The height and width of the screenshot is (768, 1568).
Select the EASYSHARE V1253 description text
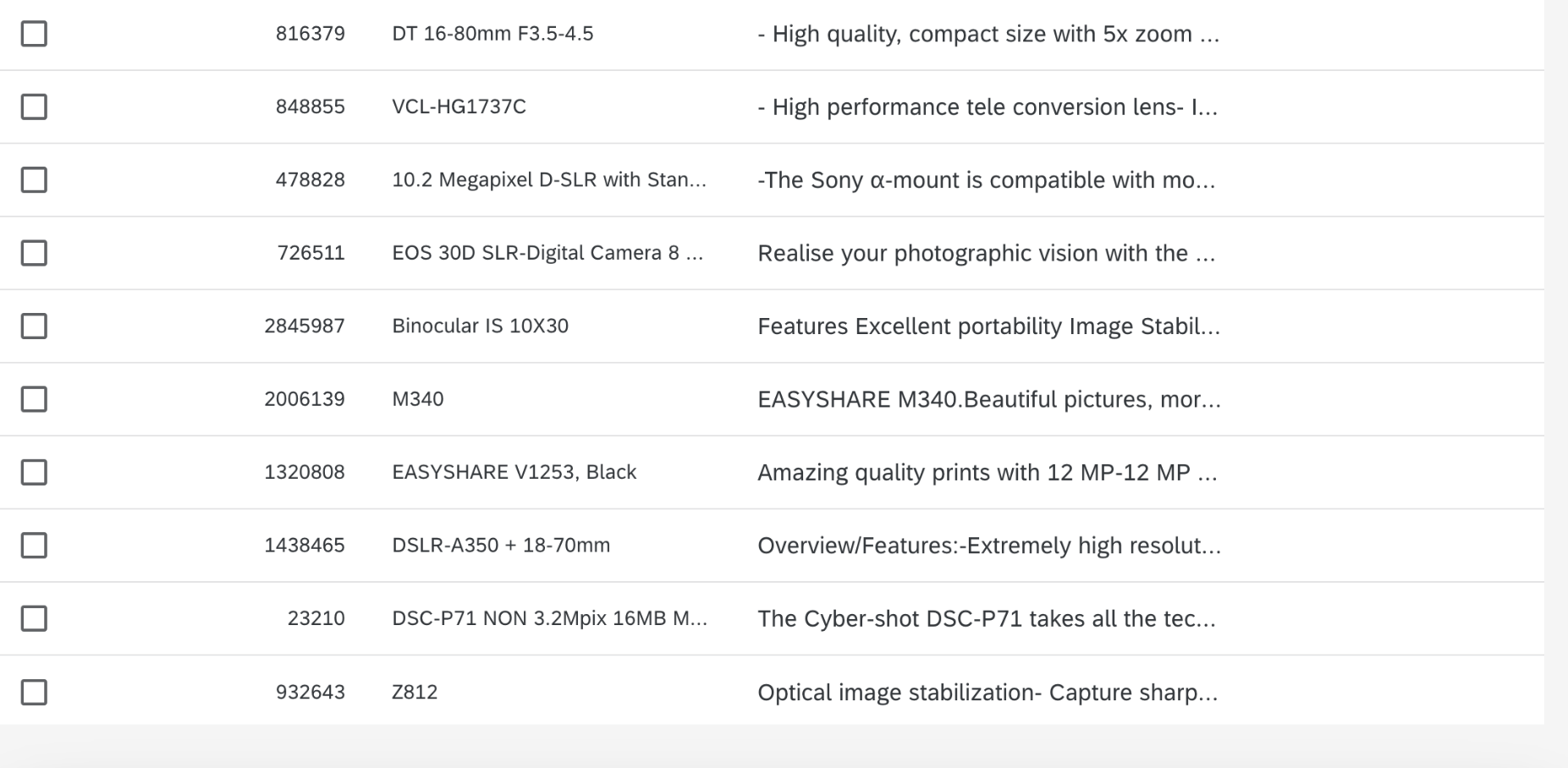[x=987, y=472]
